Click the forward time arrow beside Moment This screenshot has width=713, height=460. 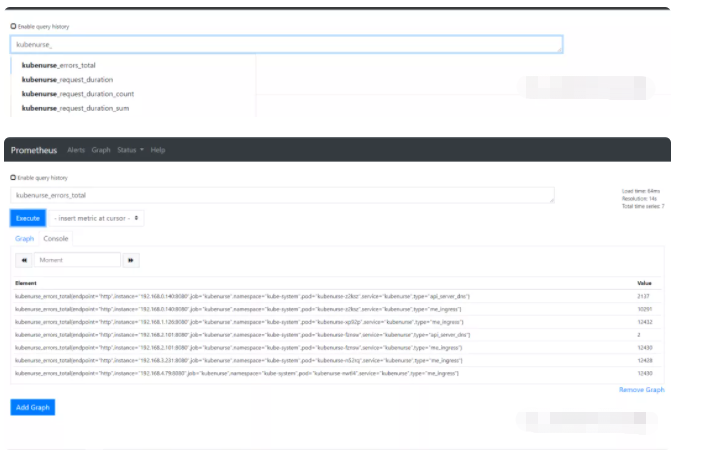point(131,260)
